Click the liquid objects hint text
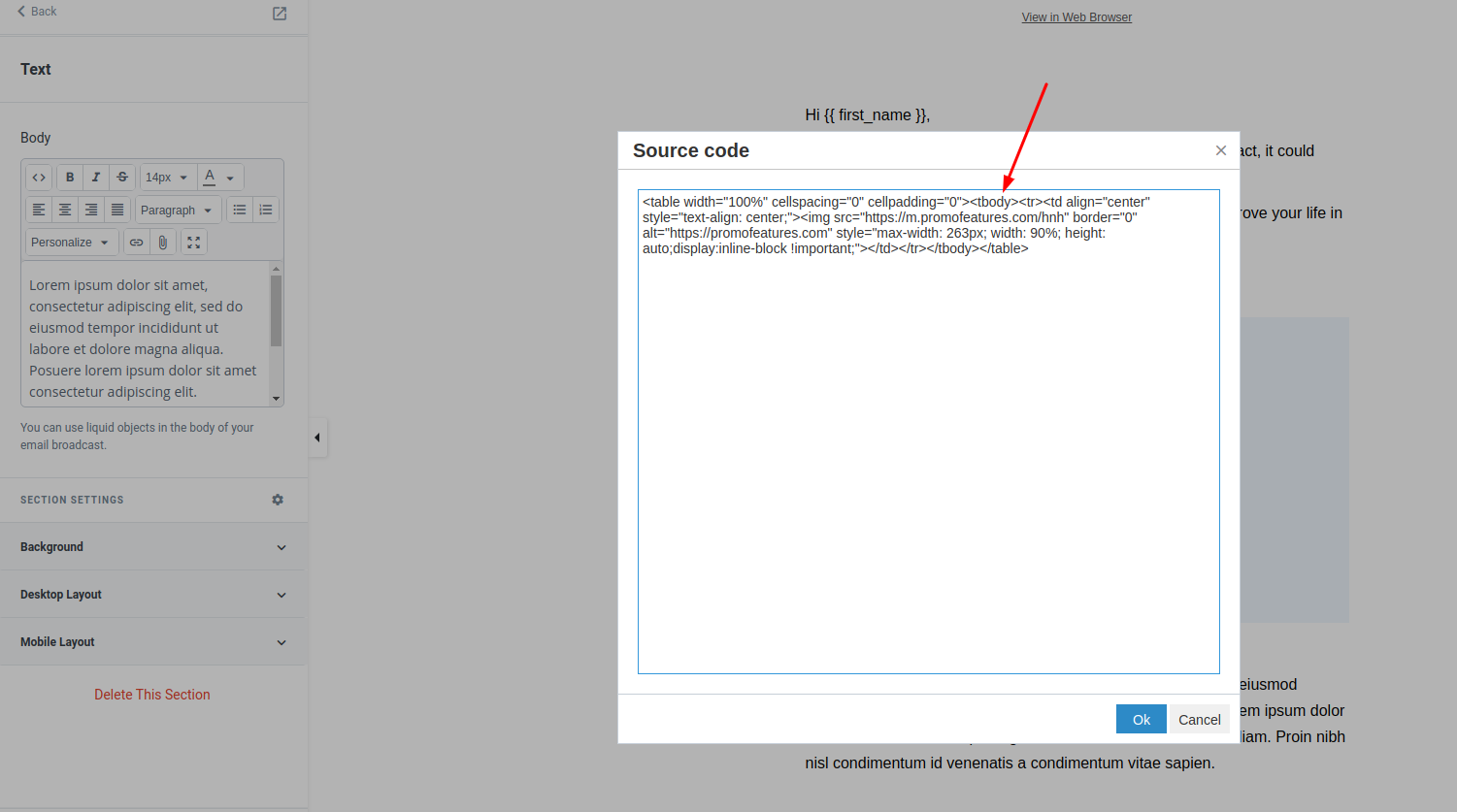Viewport: 1457px width, 812px height. pos(137,436)
